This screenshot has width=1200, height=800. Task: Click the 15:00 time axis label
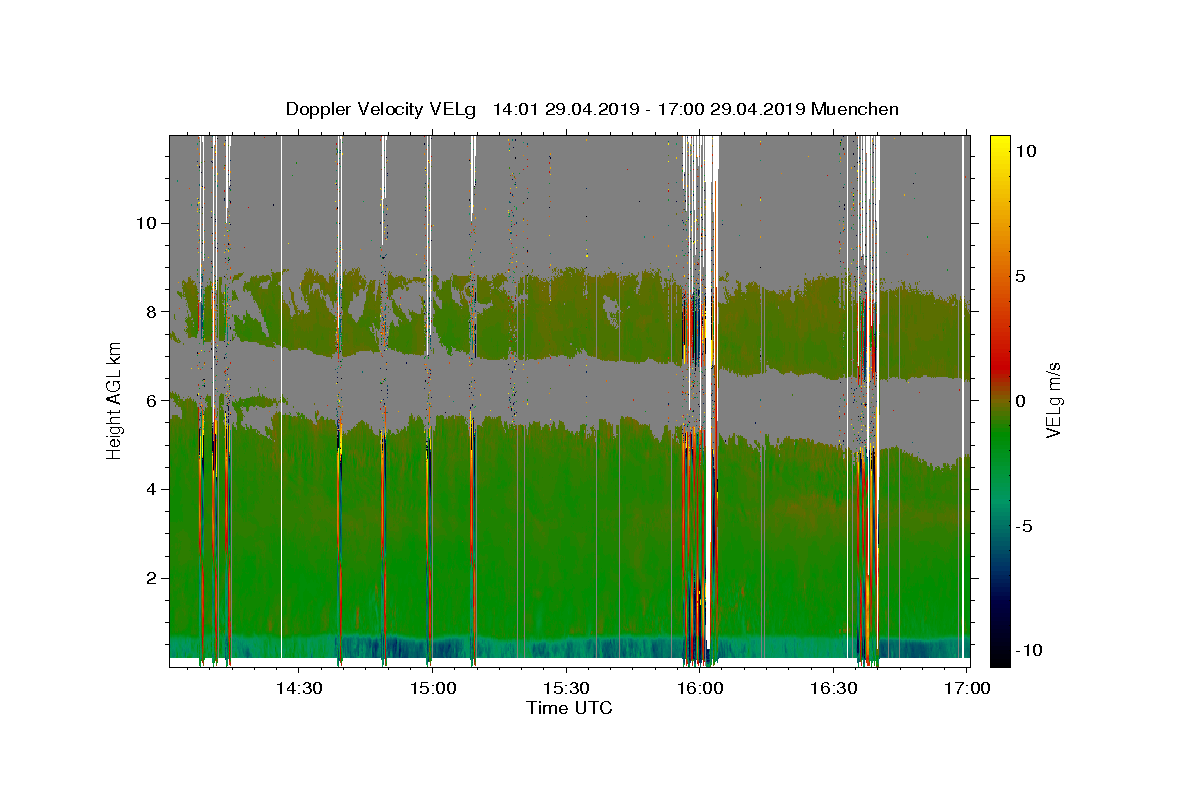(x=432, y=688)
